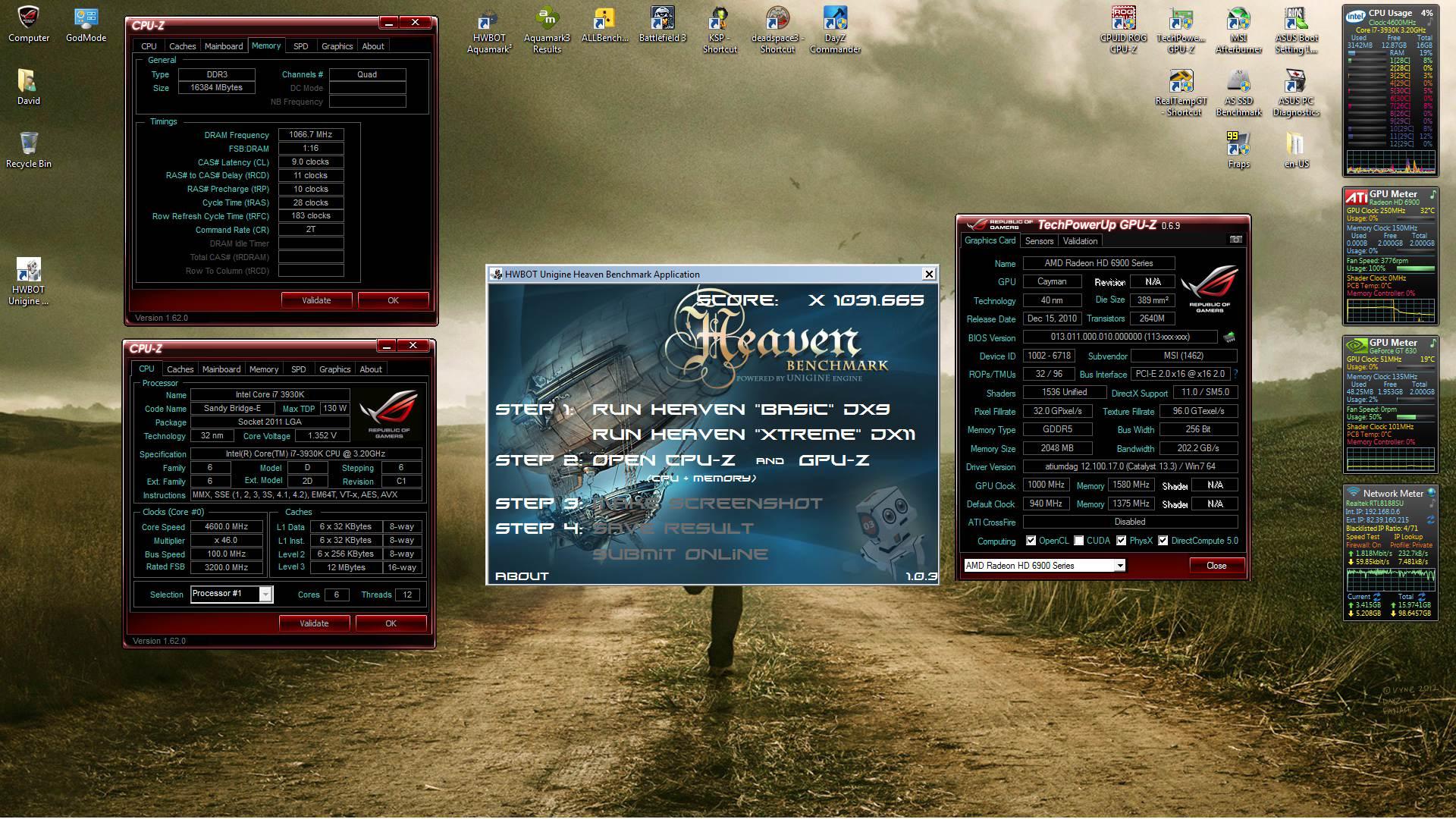
Task: Toggle CUDA checkbox in GPU-Z
Action: (1078, 541)
